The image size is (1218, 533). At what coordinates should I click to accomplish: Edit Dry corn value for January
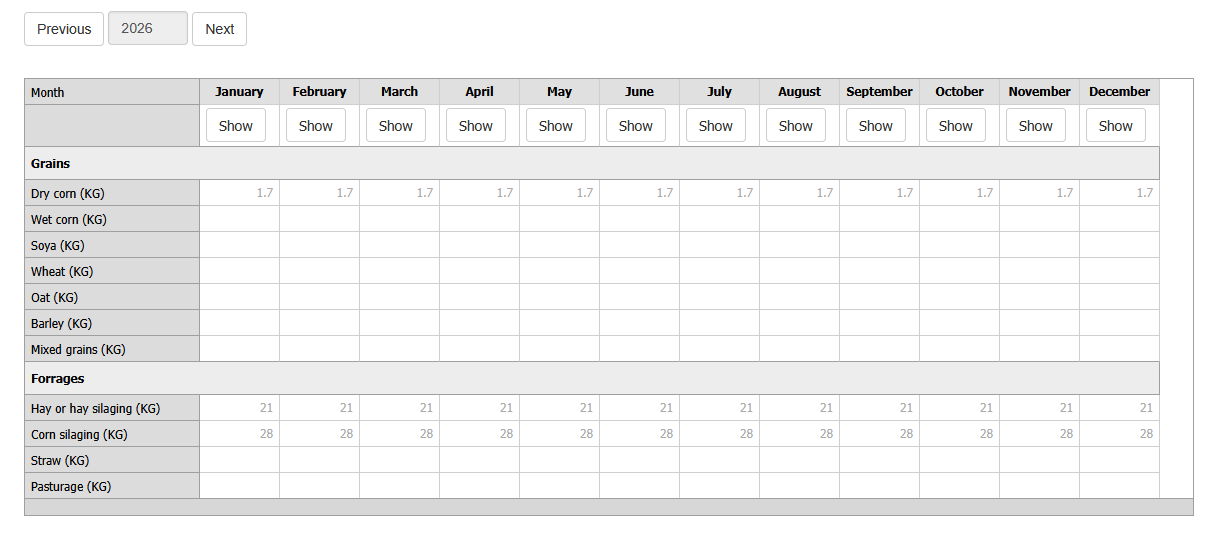[240, 193]
